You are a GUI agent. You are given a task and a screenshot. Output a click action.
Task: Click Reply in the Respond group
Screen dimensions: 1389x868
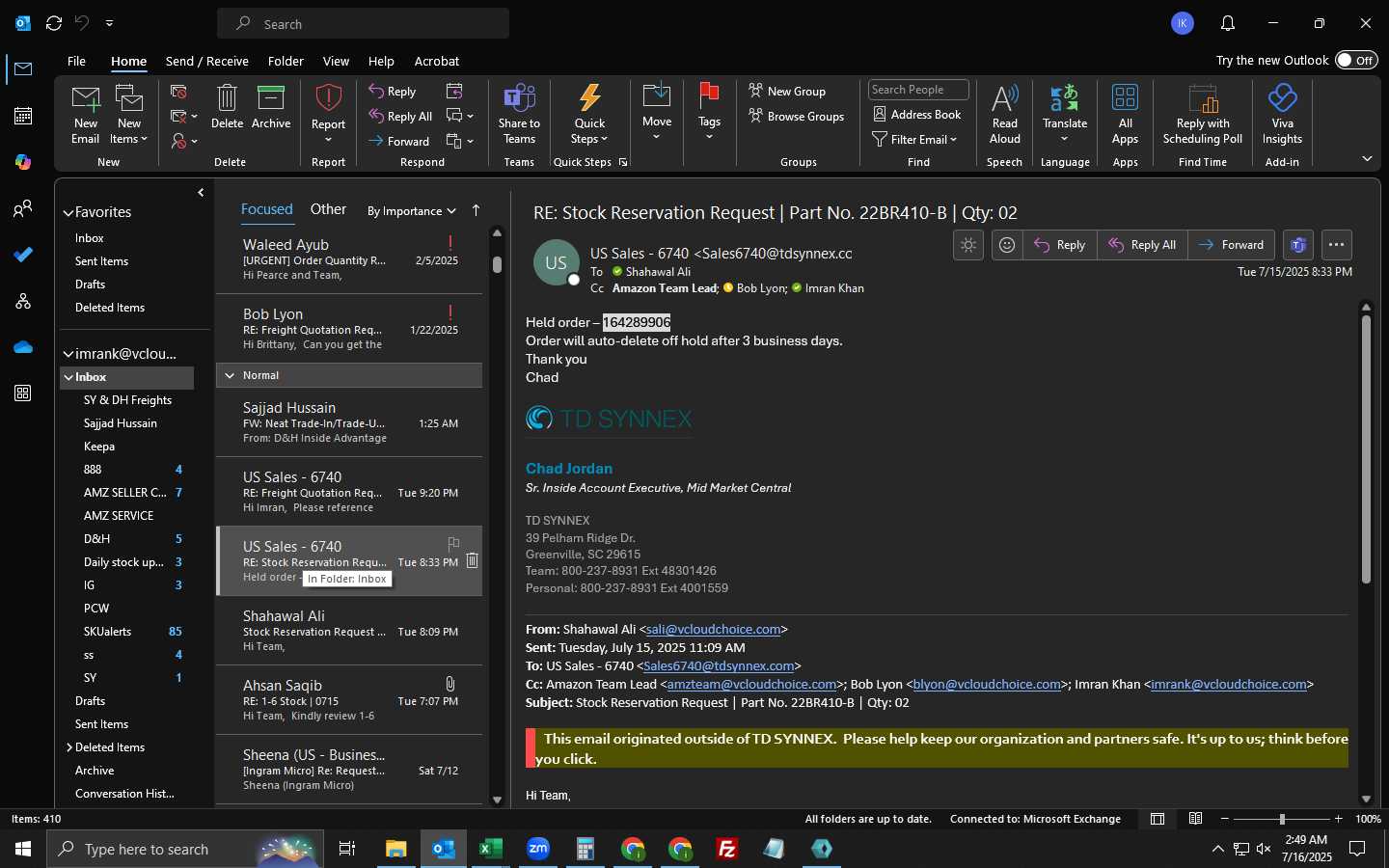pos(392,91)
